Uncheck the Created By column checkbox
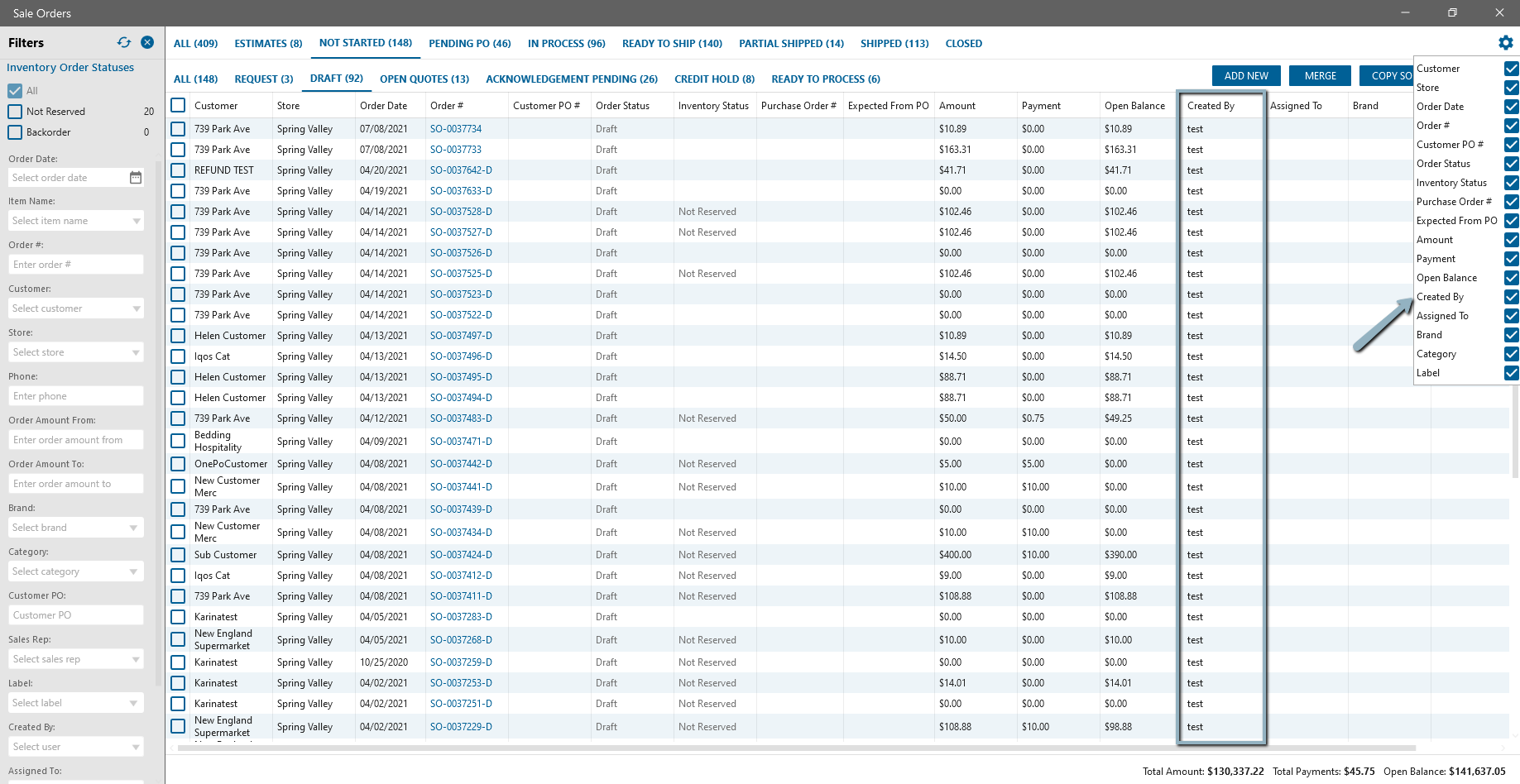 (1512, 297)
